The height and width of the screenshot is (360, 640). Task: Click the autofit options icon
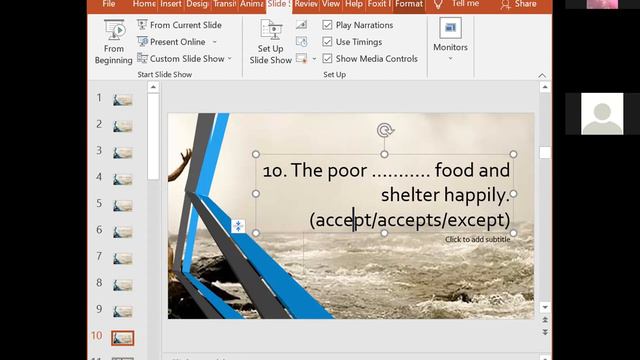click(x=238, y=226)
